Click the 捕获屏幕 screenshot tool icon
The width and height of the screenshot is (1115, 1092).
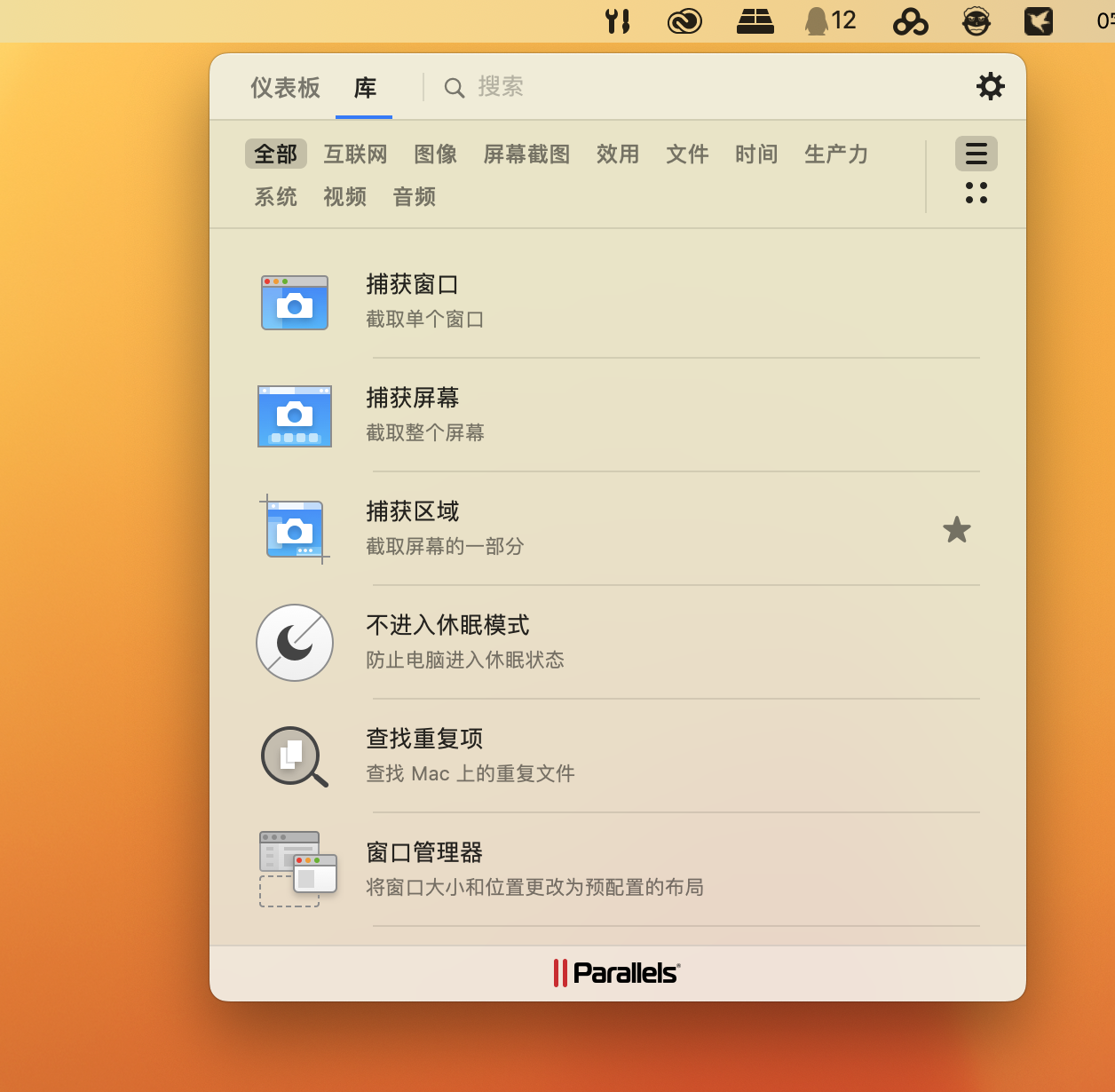pyautogui.click(x=294, y=416)
